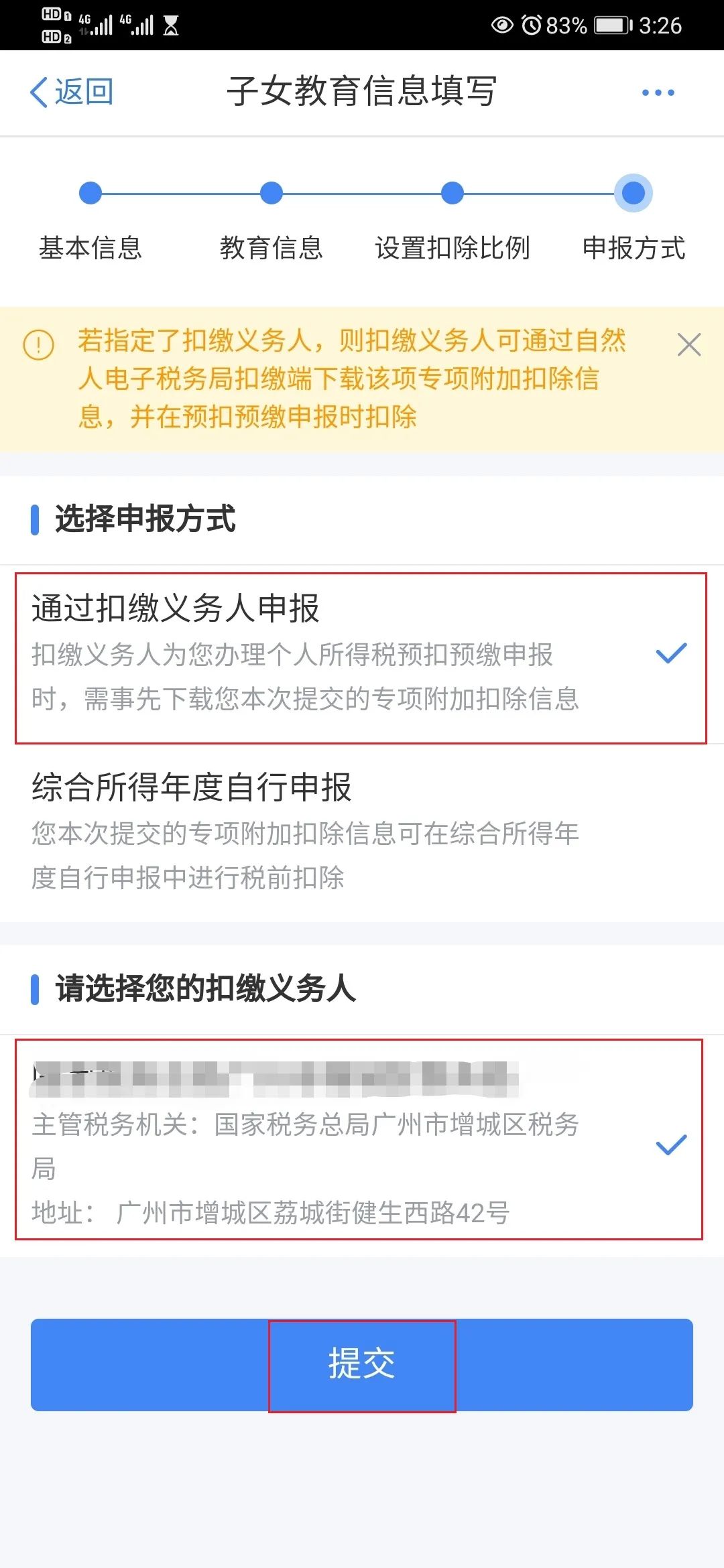The width and height of the screenshot is (724, 1568).
Task: Click checkmark beside 通过扣缴义务人申报
Action: tap(672, 653)
